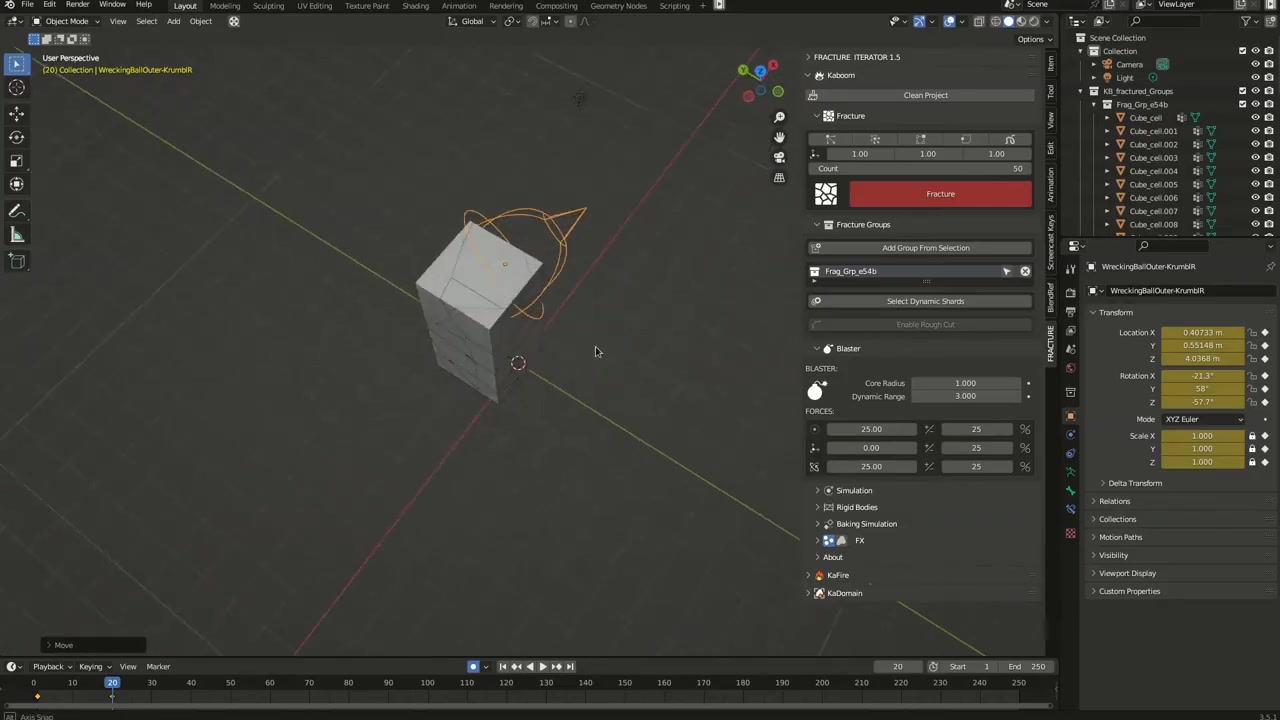Click Add Group From Selection button
Image resolution: width=1280 pixels, height=720 pixels.
925,248
